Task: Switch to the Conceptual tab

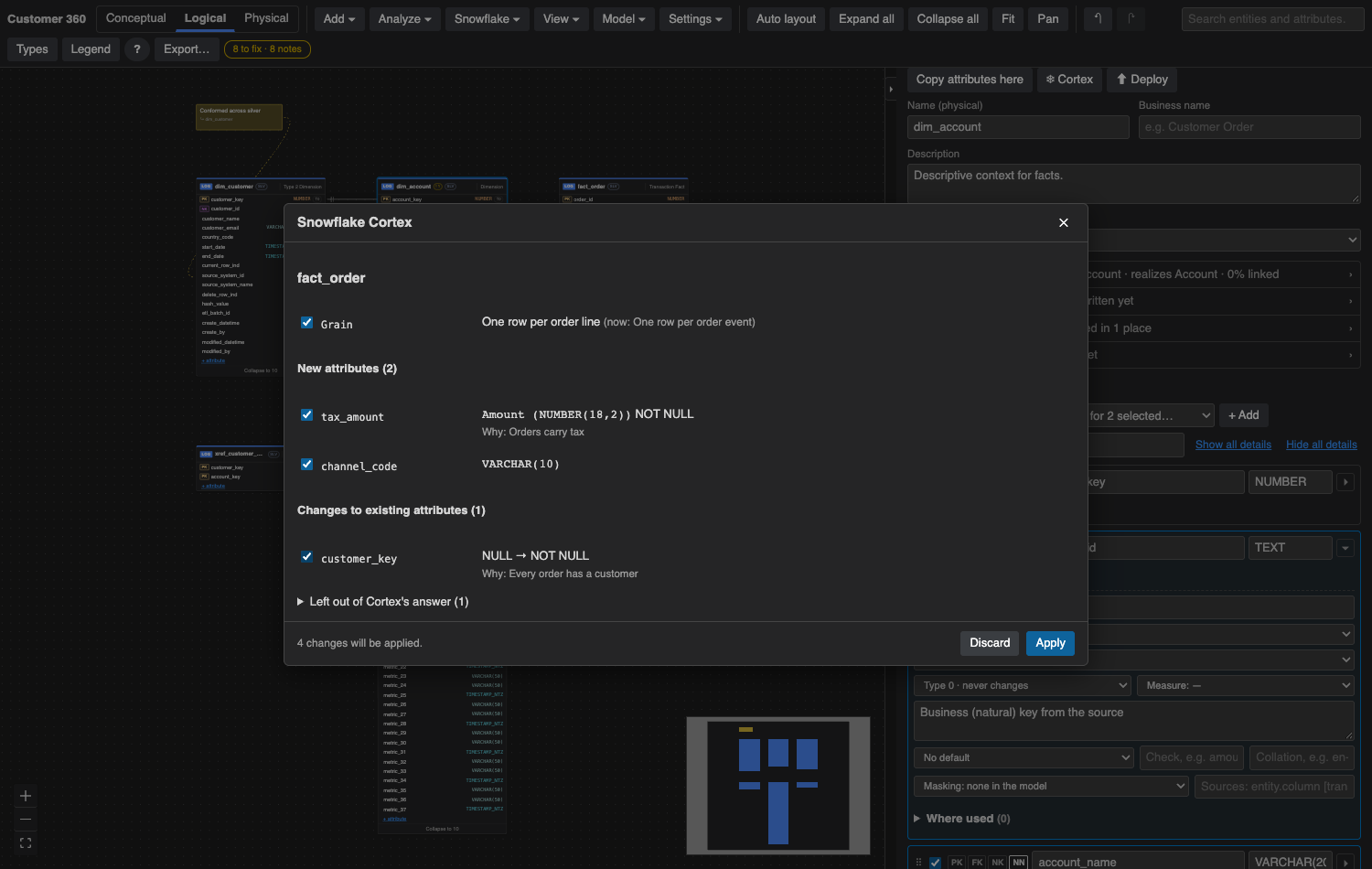Action: (x=136, y=18)
